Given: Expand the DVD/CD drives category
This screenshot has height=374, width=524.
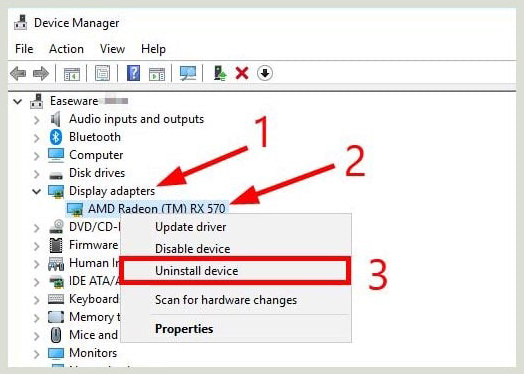Looking at the screenshot, I should coord(37,228).
